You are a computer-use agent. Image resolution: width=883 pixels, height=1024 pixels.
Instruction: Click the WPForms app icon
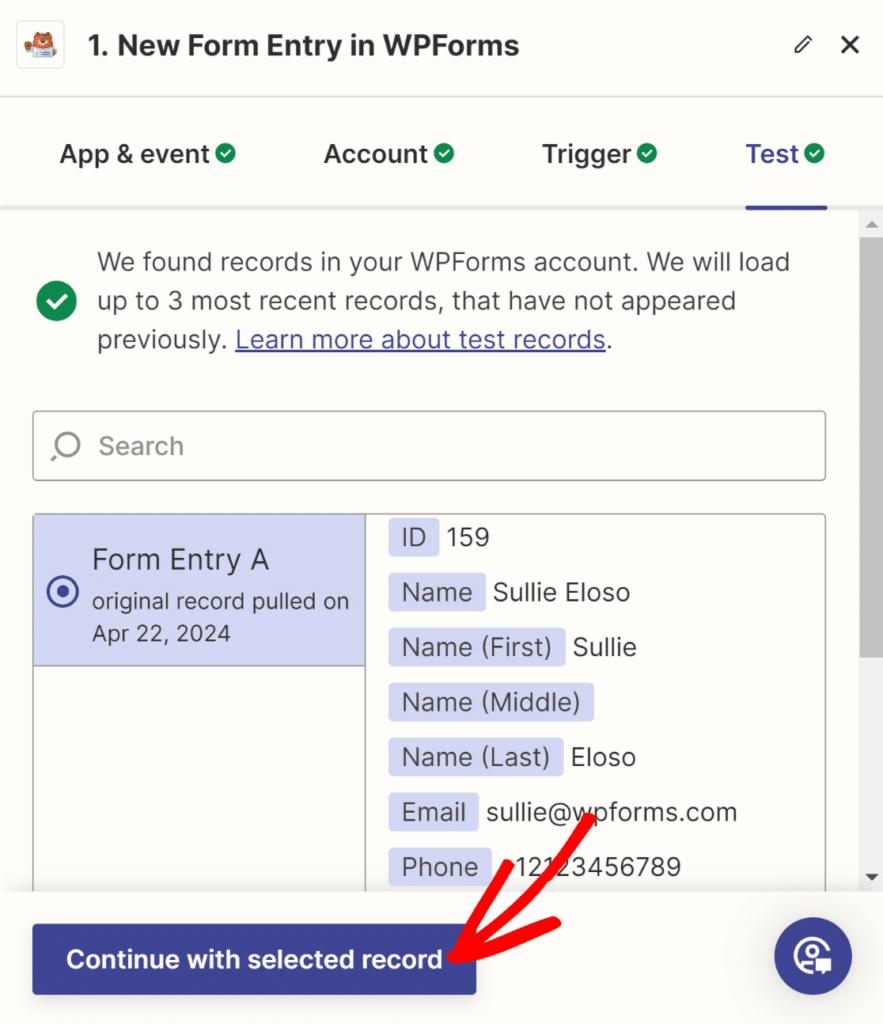[x=40, y=44]
